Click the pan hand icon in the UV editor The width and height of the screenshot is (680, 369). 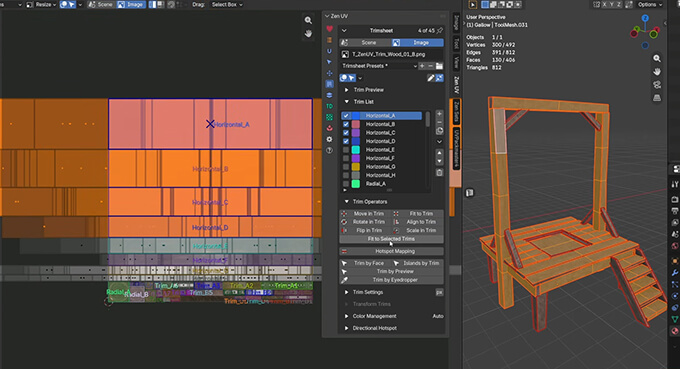[x=308, y=33]
